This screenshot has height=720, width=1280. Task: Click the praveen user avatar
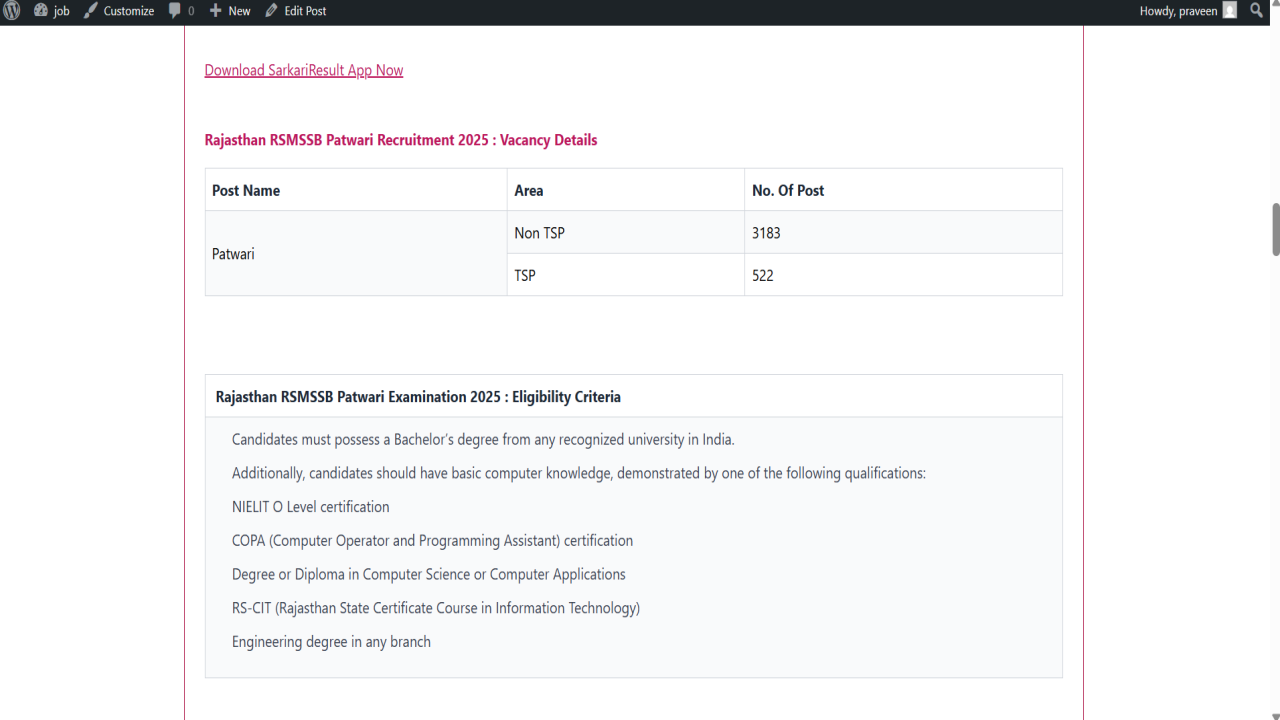1230,11
